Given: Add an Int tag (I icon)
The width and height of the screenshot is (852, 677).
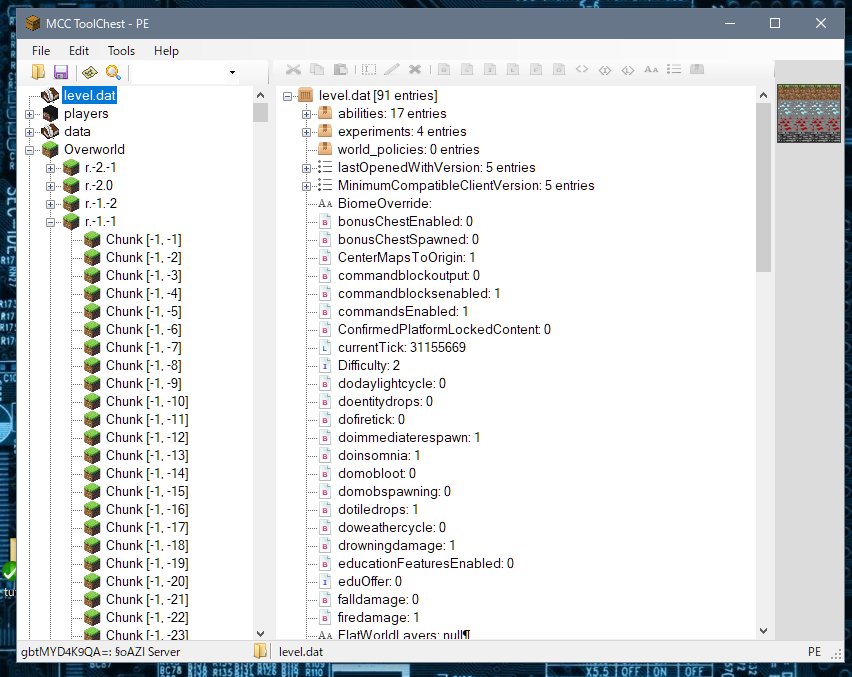Looking at the screenshot, I should point(490,70).
